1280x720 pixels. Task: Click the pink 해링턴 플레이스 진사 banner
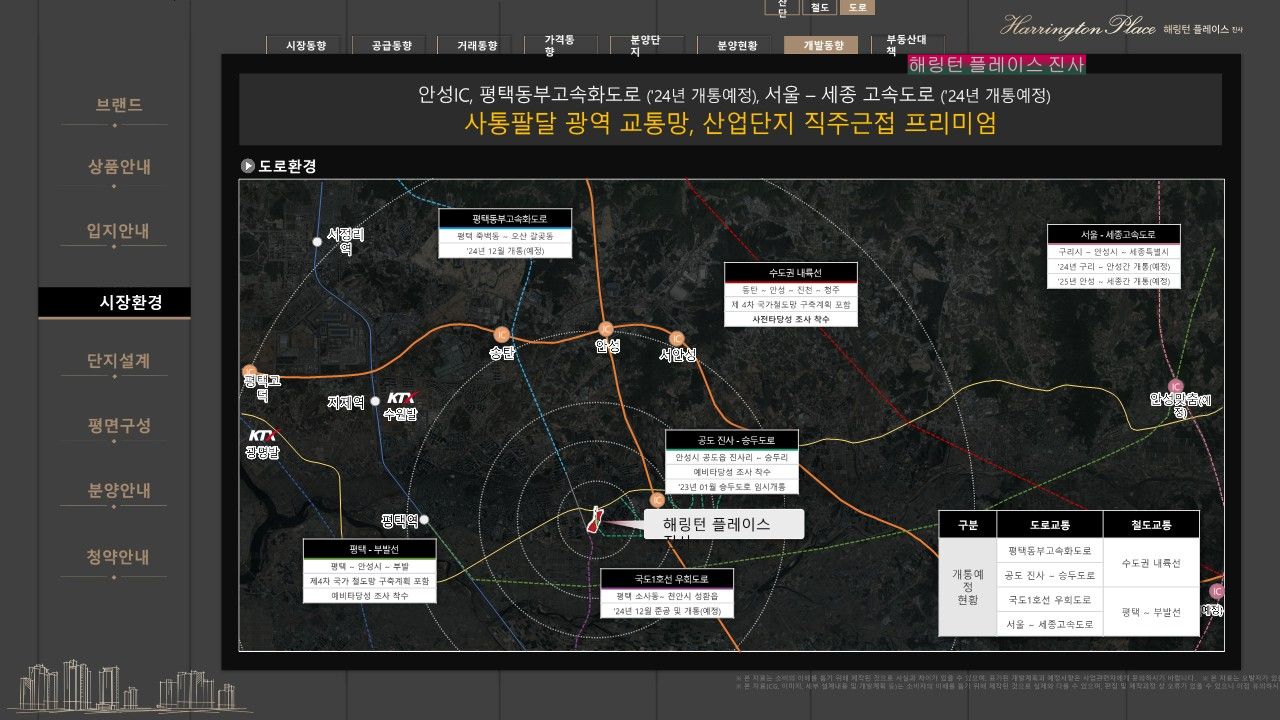pyautogui.click(x=996, y=65)
